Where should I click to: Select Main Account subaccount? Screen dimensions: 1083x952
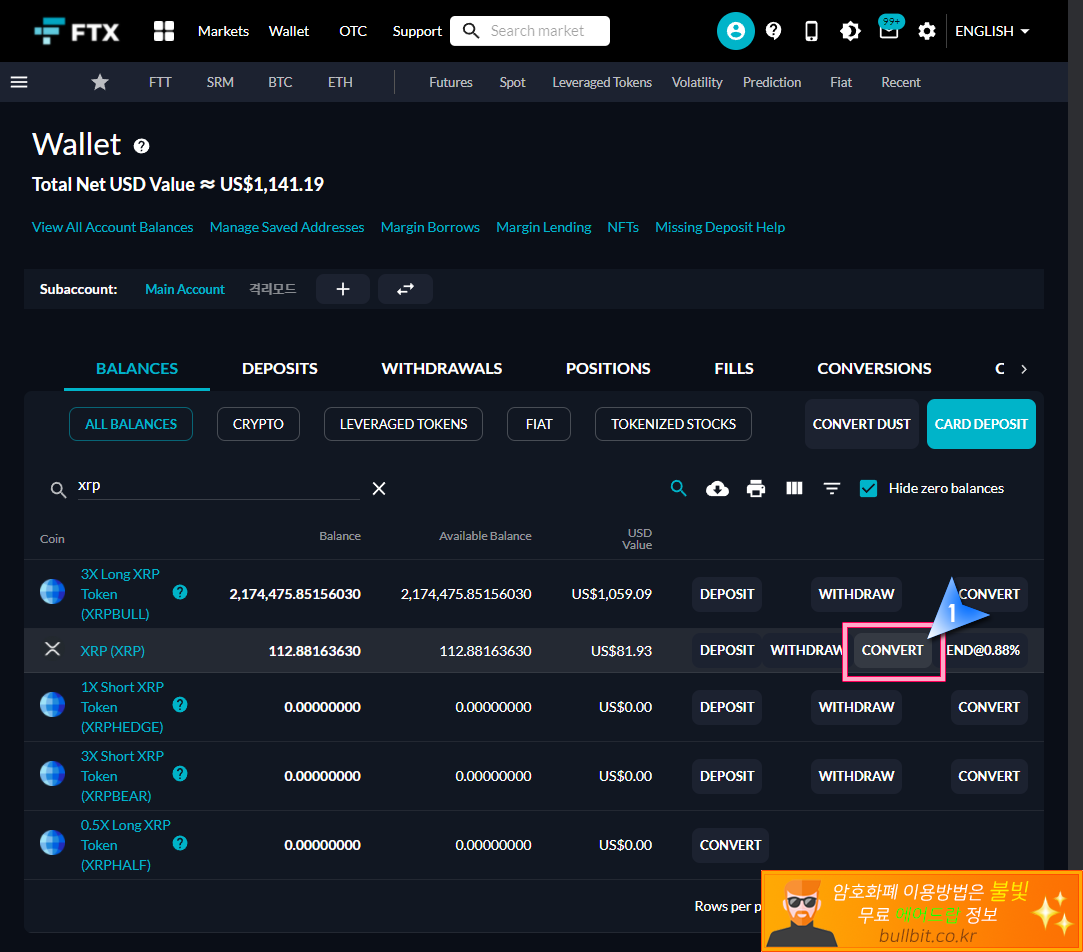(185, 289)
